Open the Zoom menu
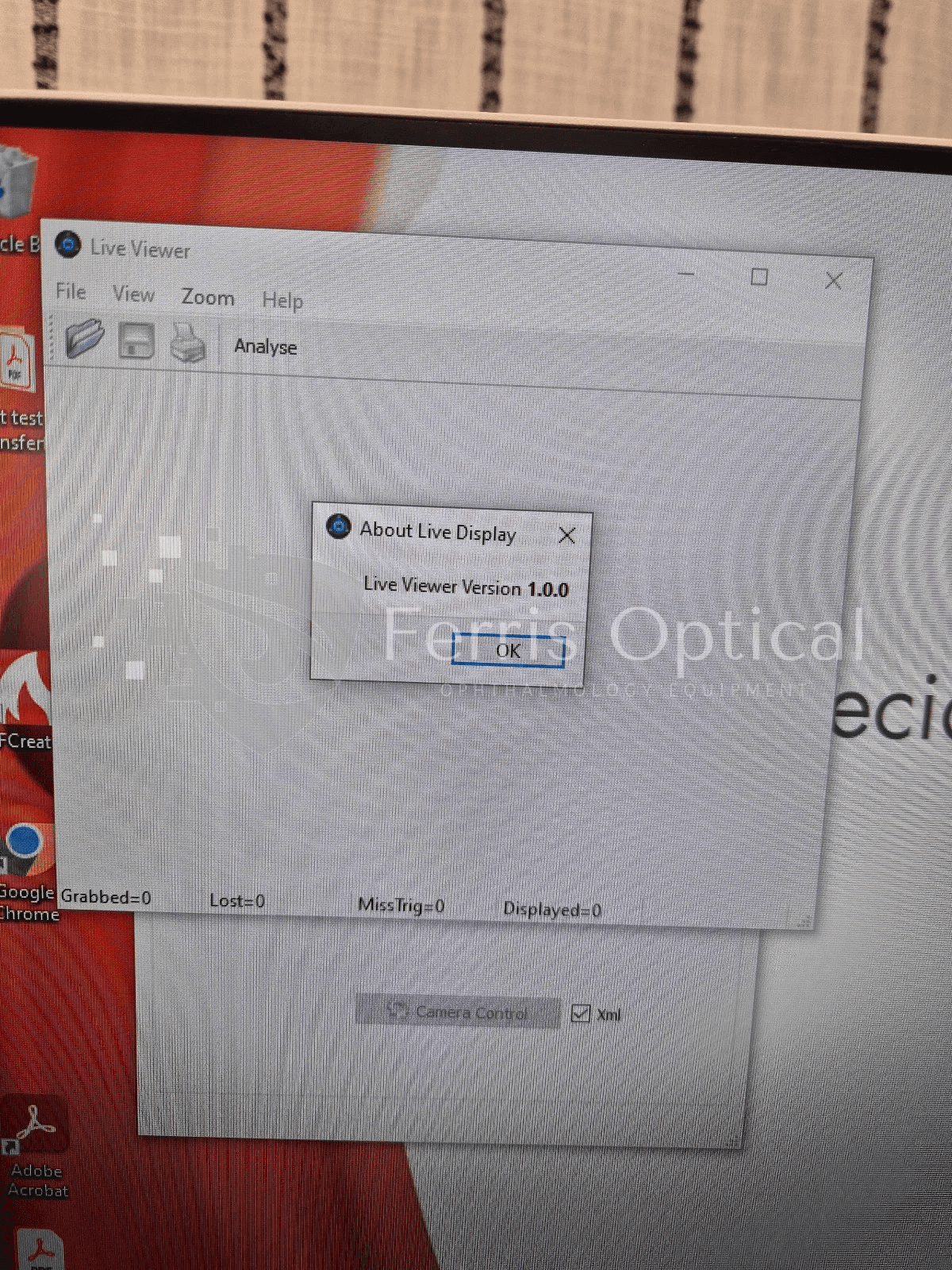This screenshot has height=1270, width=952. 208,298
